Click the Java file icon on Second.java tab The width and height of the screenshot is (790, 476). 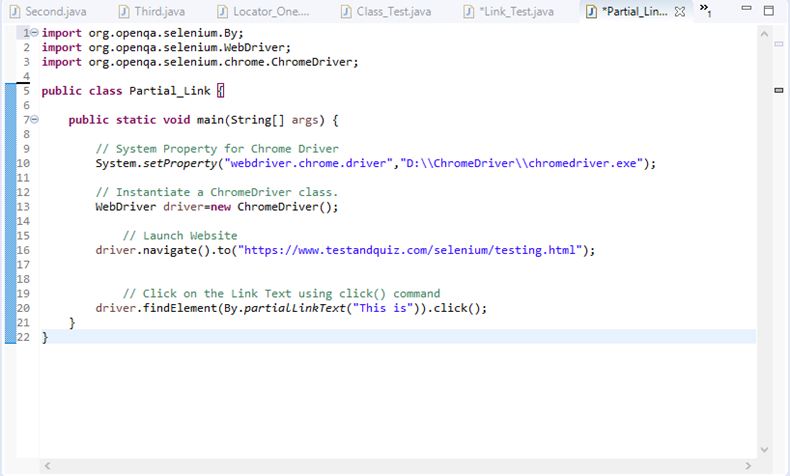coord(15,12)
